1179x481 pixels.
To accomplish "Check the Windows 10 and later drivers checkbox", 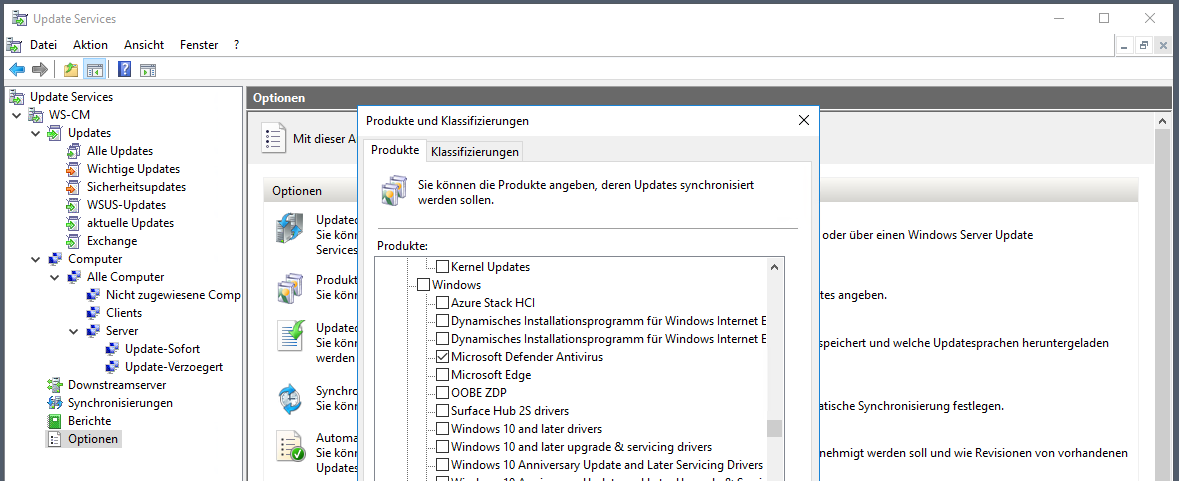I will [442, 429].
